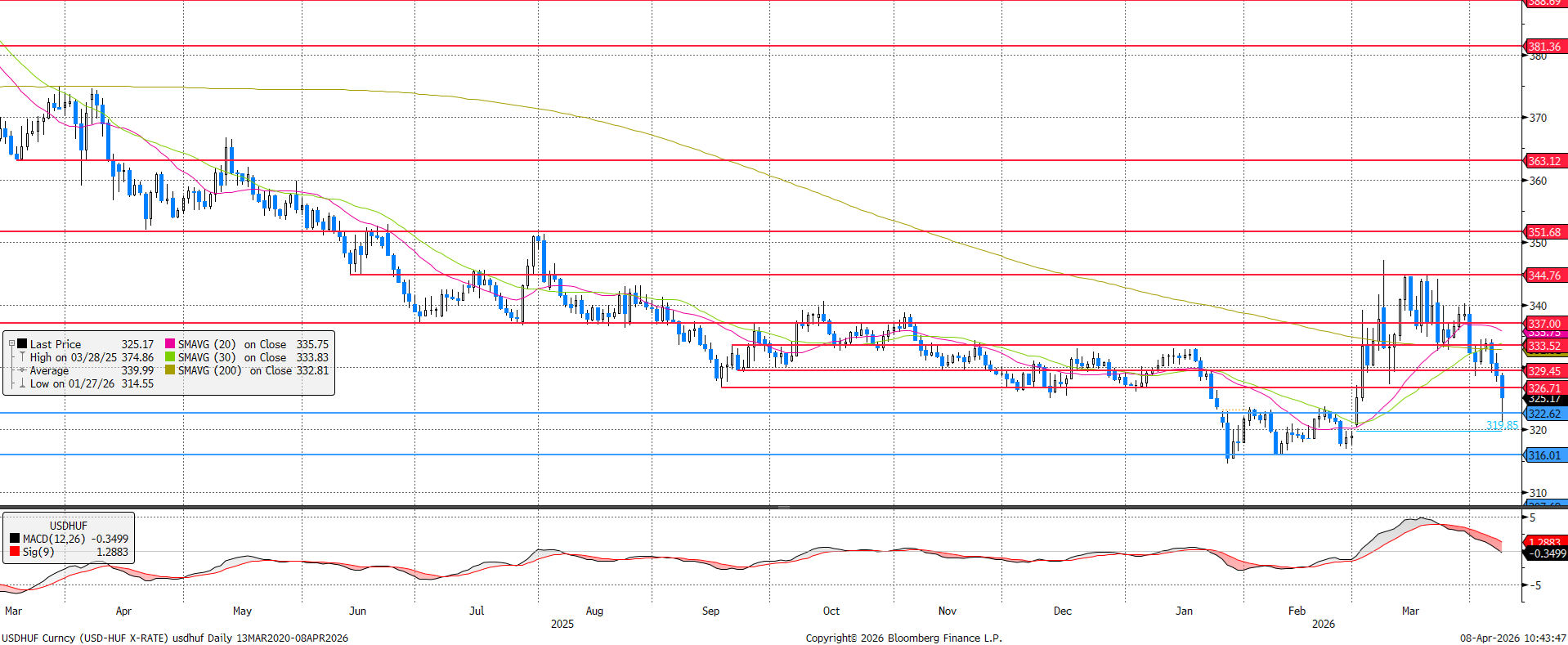Click the olive SMAVG (200) swatch

pyautogui.click(x=170, y=370)
